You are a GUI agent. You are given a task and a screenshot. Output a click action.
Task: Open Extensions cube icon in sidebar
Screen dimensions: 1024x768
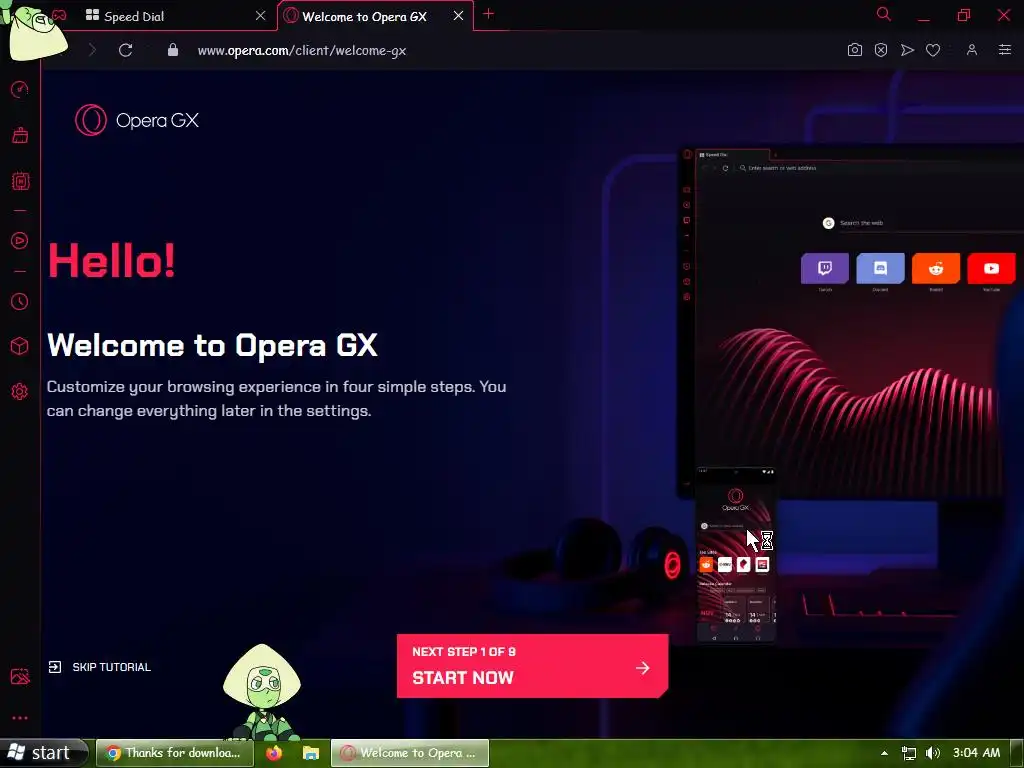tap(20, 345)
